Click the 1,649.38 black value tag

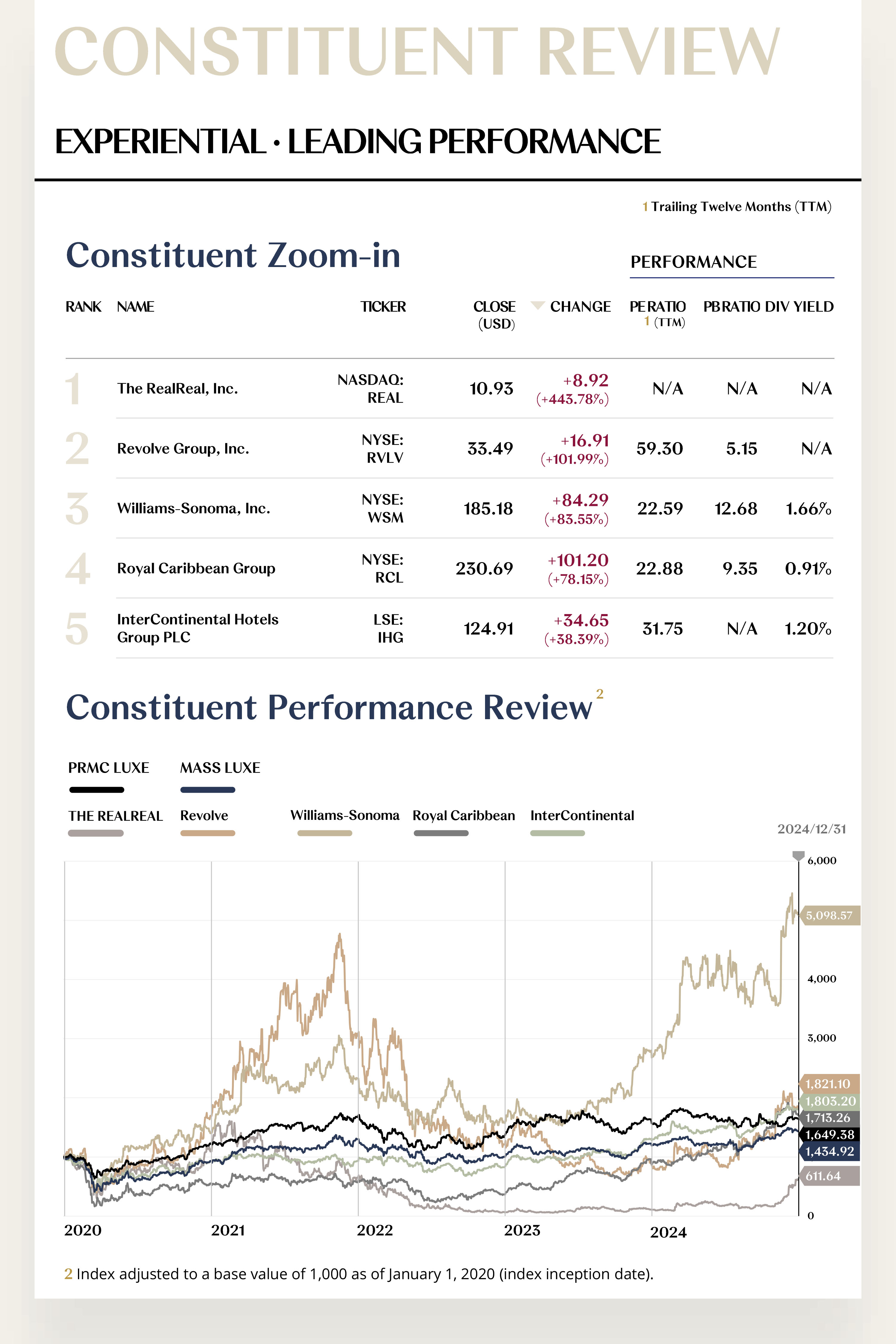click(829, 1134)
